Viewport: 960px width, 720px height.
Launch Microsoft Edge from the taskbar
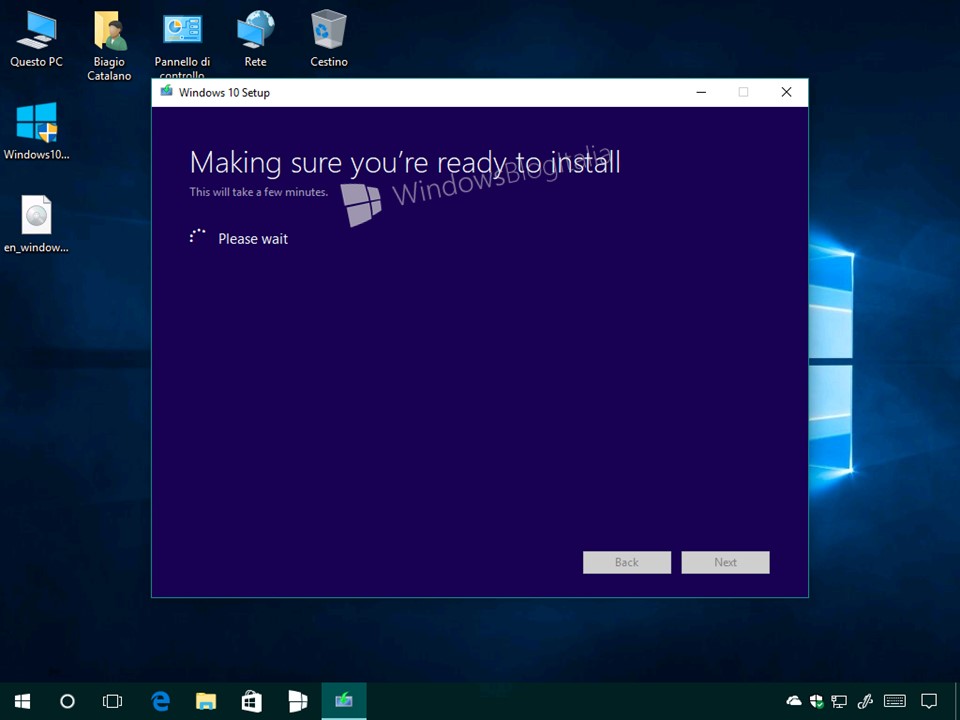pos(160,702)
